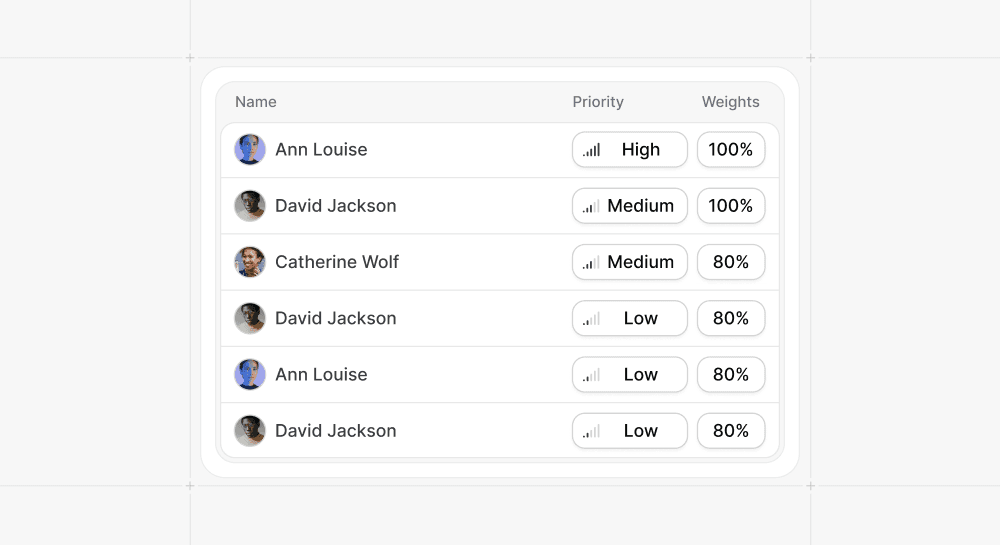Click the Weights column header
Screen dimensions: 1000x545
click(730, 102)
